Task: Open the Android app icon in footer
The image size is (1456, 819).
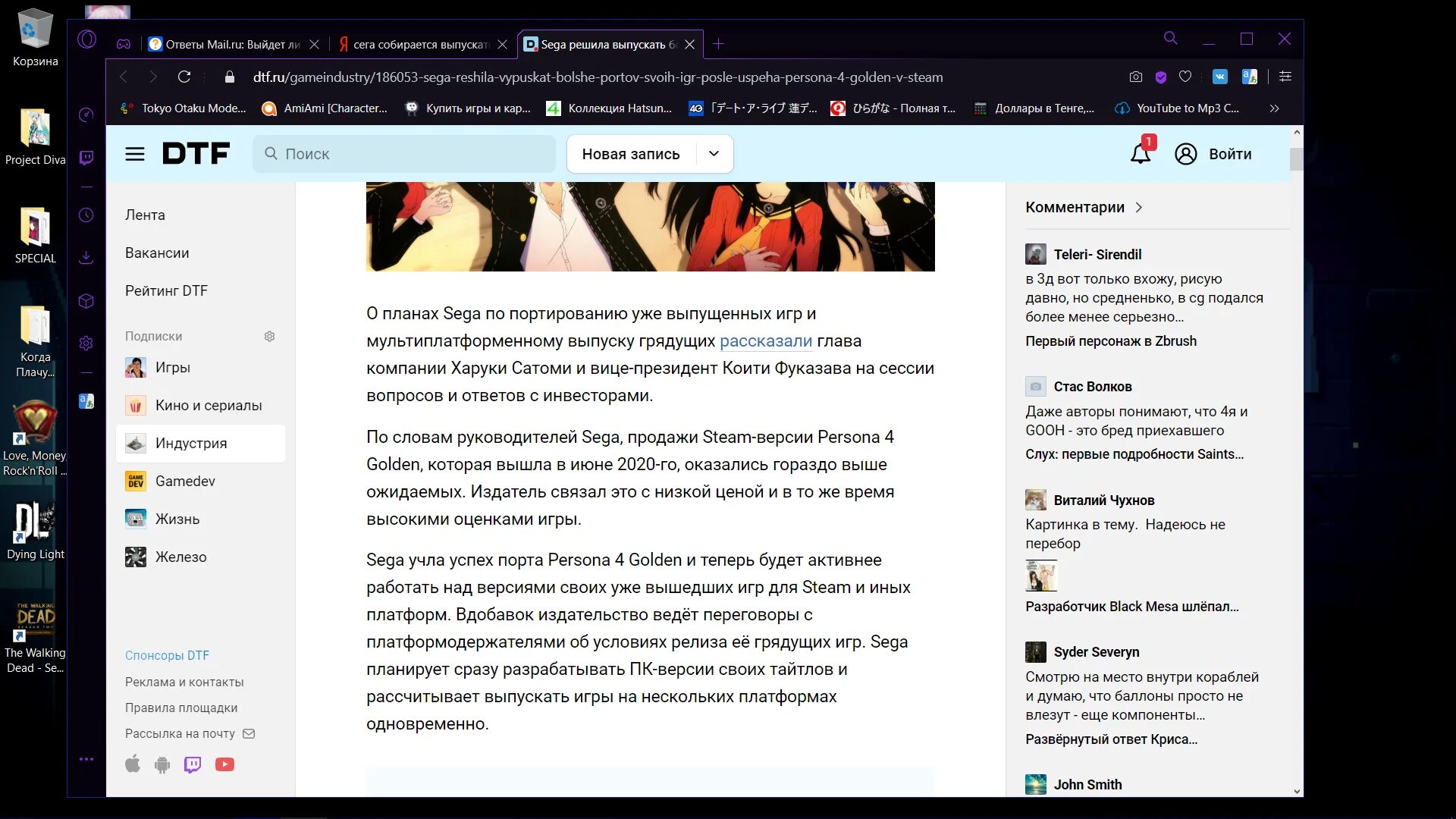Action: (162, 764)
